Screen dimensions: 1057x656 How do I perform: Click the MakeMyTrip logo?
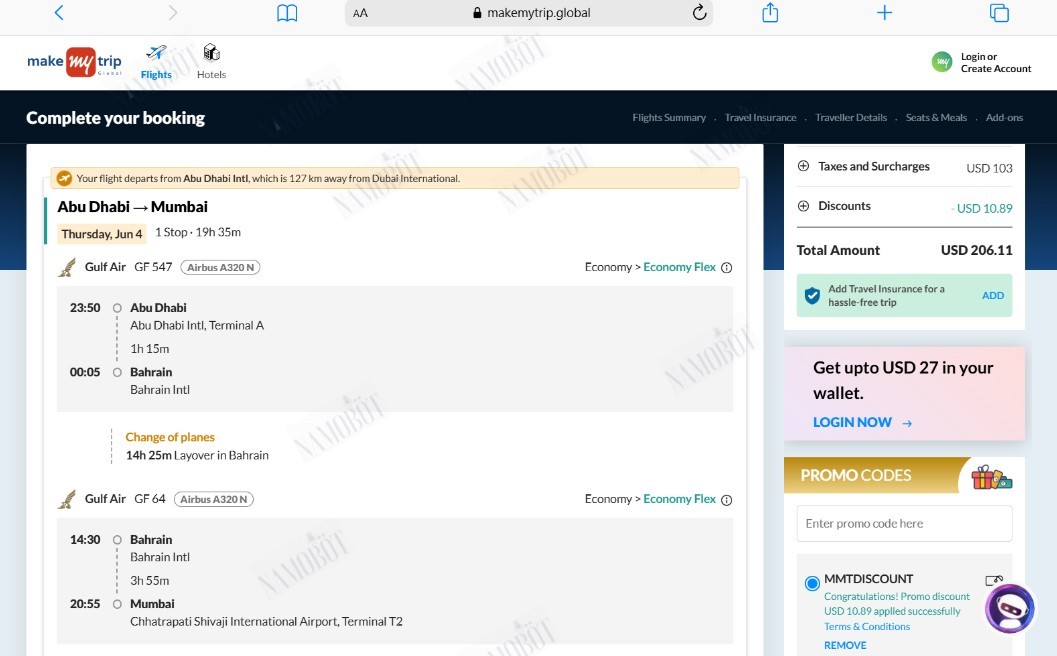(x=74, y=62)
